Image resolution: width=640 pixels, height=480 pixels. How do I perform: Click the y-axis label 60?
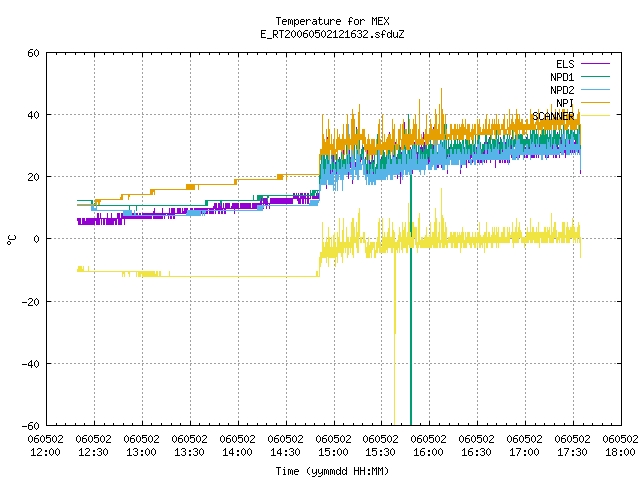coord(33,53)
